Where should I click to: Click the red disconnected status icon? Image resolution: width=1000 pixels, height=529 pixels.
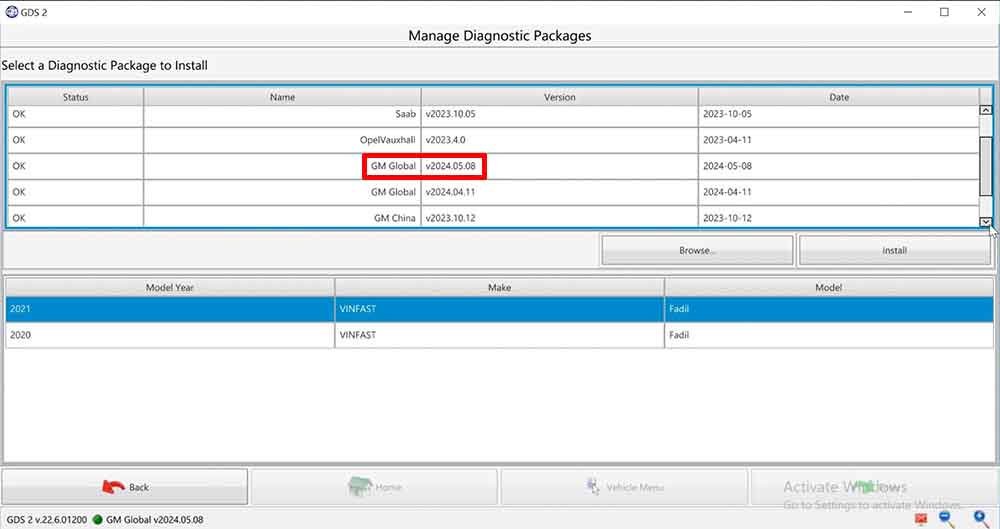(920, 519)
